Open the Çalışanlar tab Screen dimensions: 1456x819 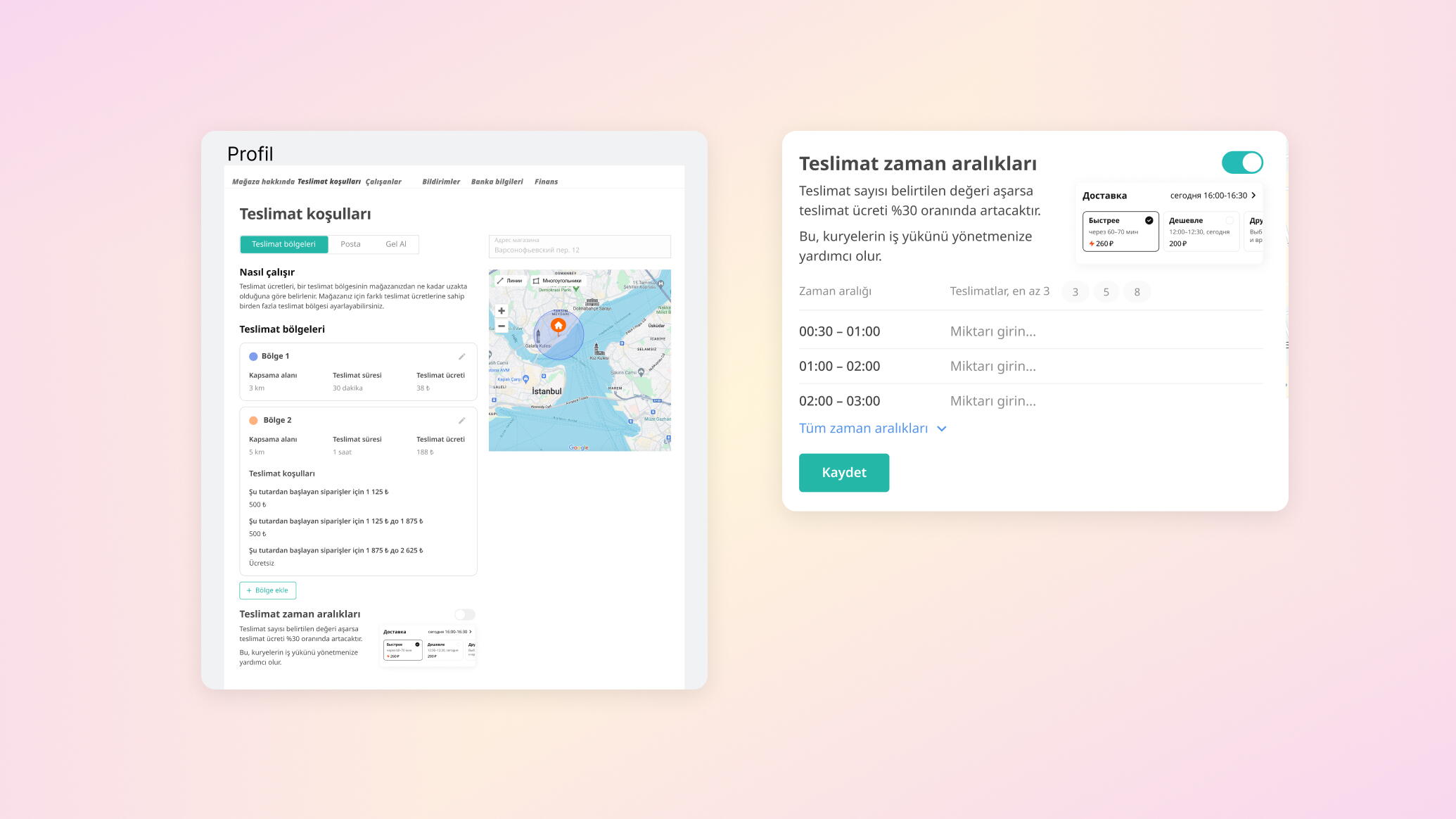(x=383, y=182)
